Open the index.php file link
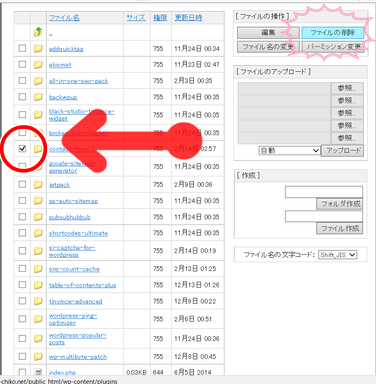This screenshot has height=384, width=376. click(x=62, y=372)
